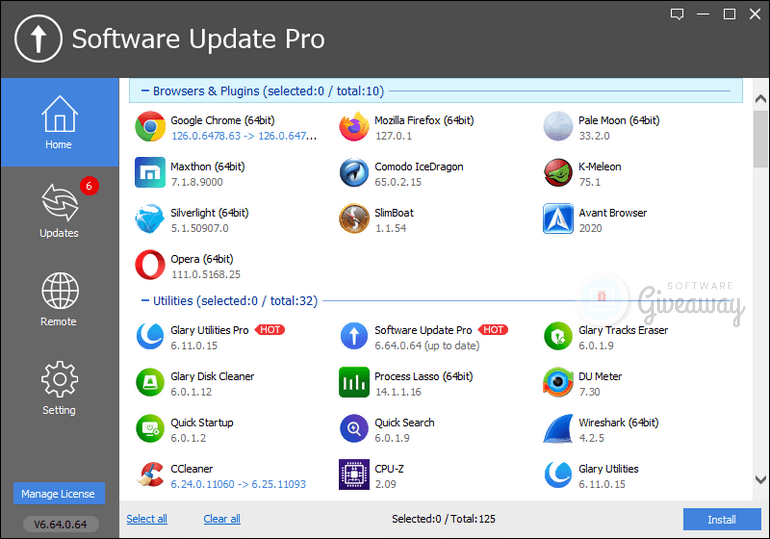Click the 6 updates notification badge
The width and height of the screenshot is (770, 539).
(89, 186)
